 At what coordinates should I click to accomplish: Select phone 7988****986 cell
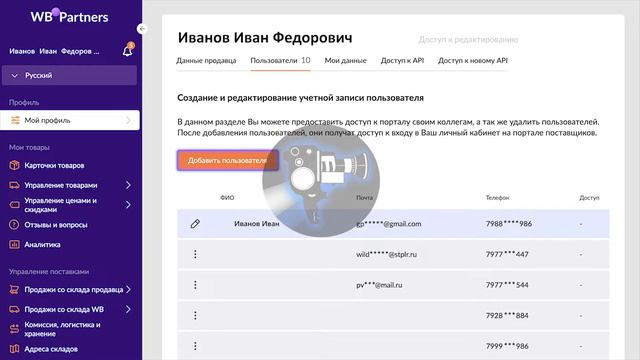pos(509,224)
